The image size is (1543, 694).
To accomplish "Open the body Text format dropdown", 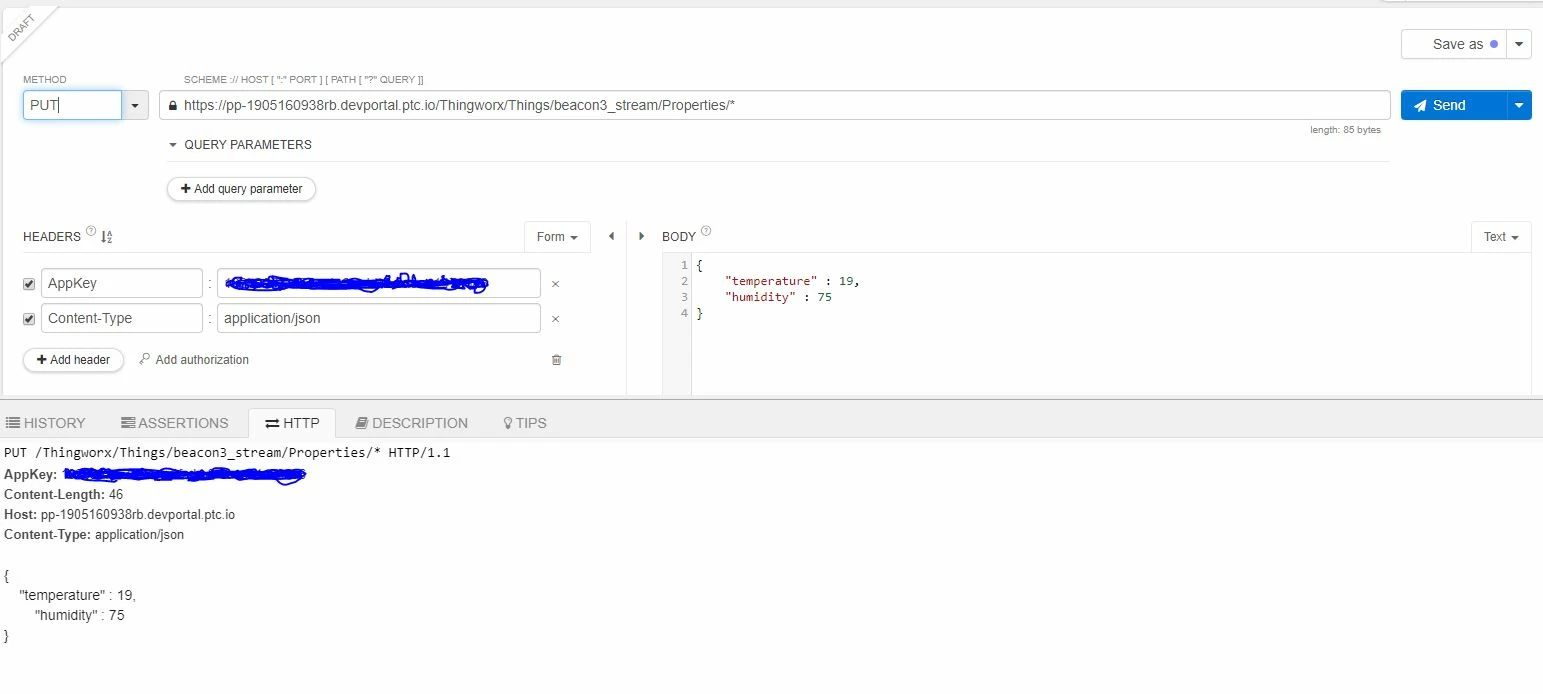I will [1501, 237].
